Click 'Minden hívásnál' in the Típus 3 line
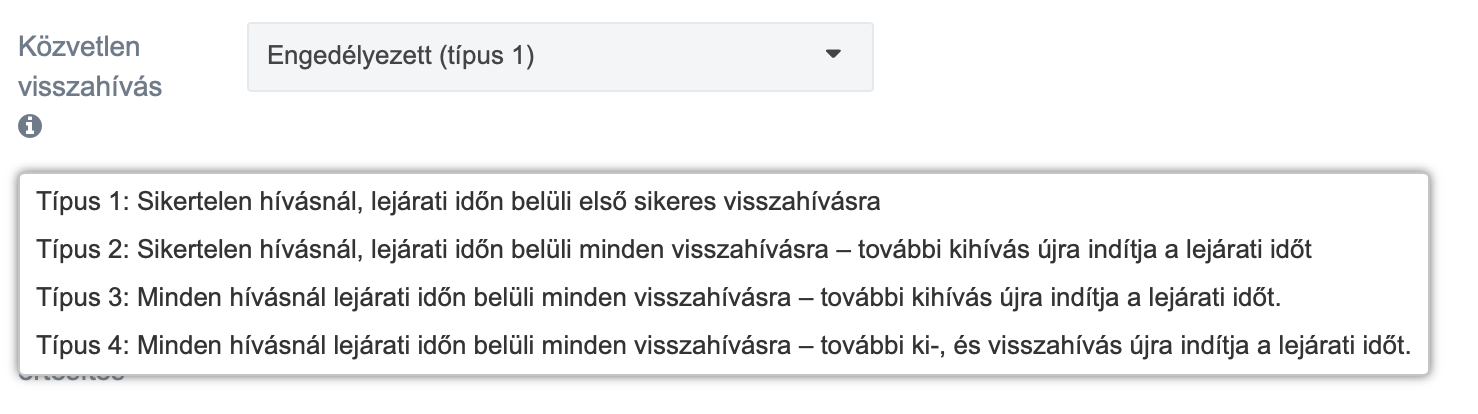Image resolution: width=1478 pixels, height=414 pixels. (x=216, y=298)
